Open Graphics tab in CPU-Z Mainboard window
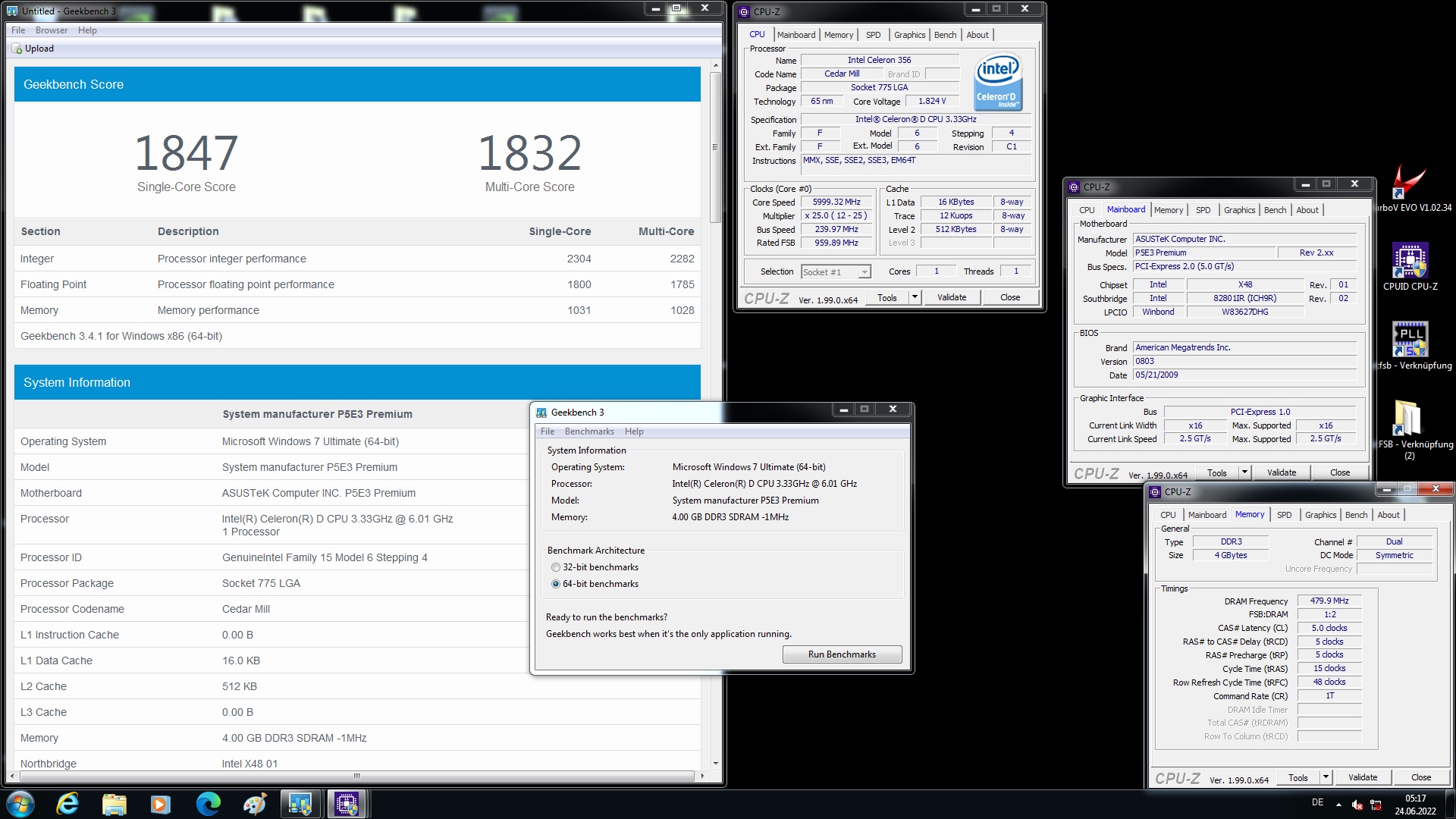Screen dimensions: 1456x819 [1239, 210]
